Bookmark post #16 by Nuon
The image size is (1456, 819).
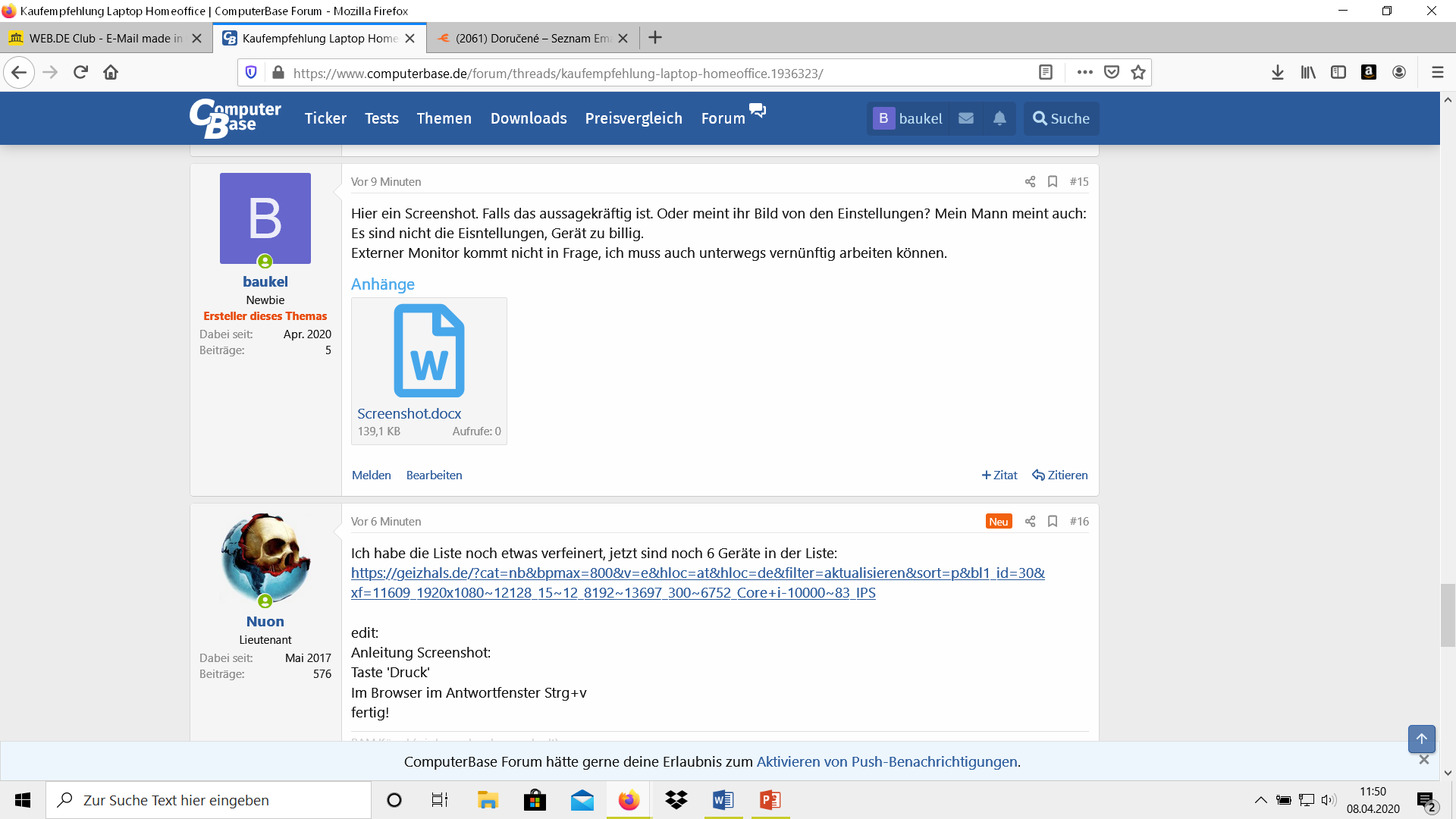(x=1053, y=521)
